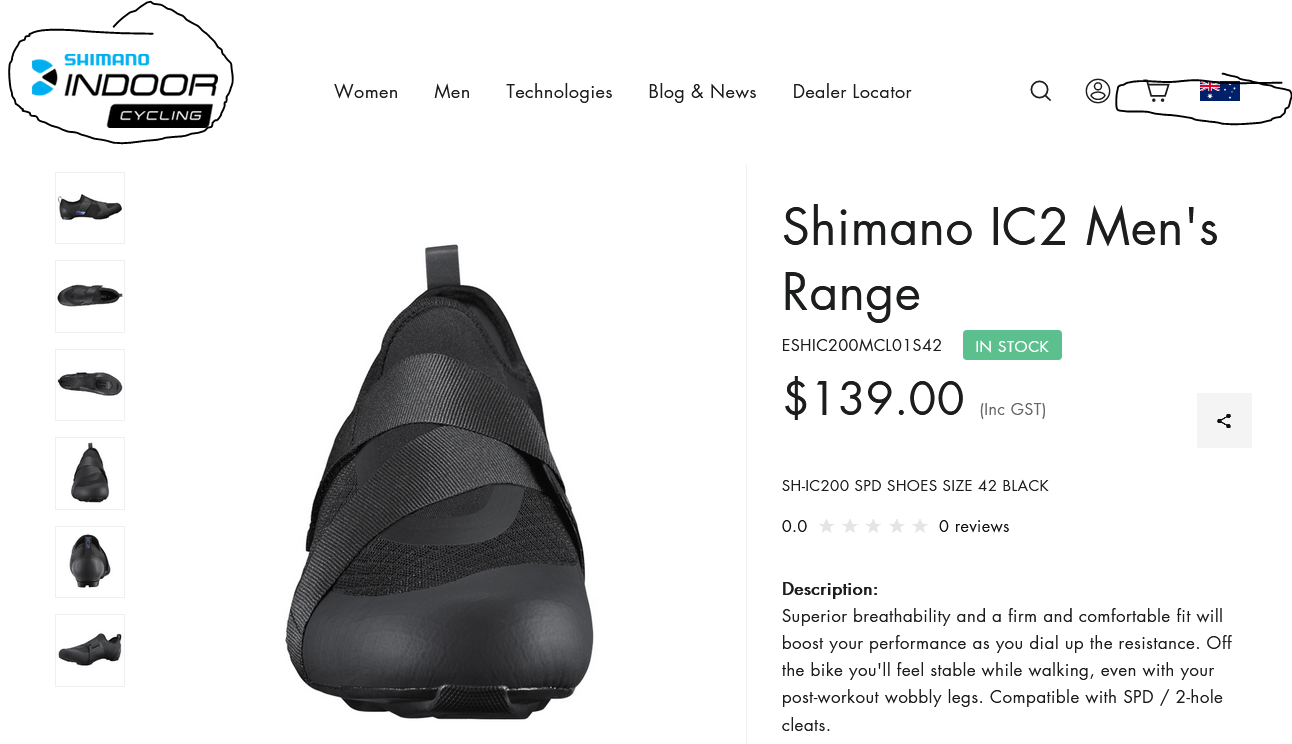Select the second shoe thumbnail
Screen dimensions: 1292x744
[x=90, y=296]
